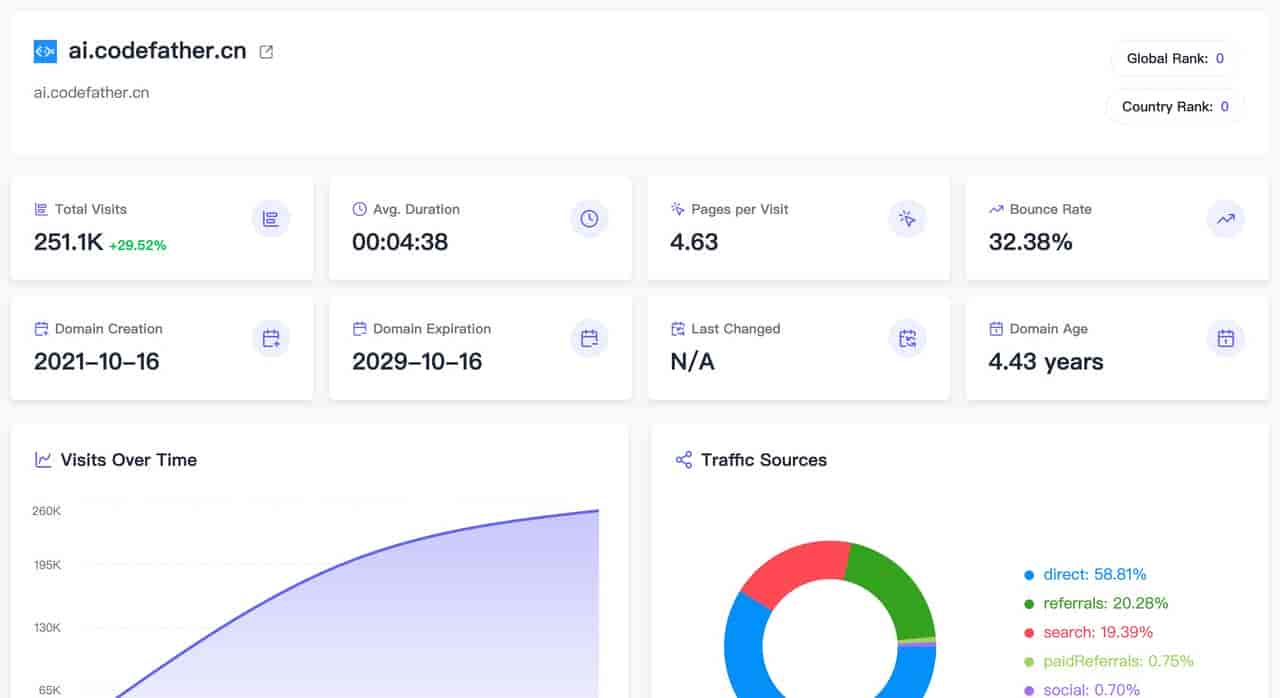
Task: Click the small clock icon left of Avg. Duration
Action: 359,209
